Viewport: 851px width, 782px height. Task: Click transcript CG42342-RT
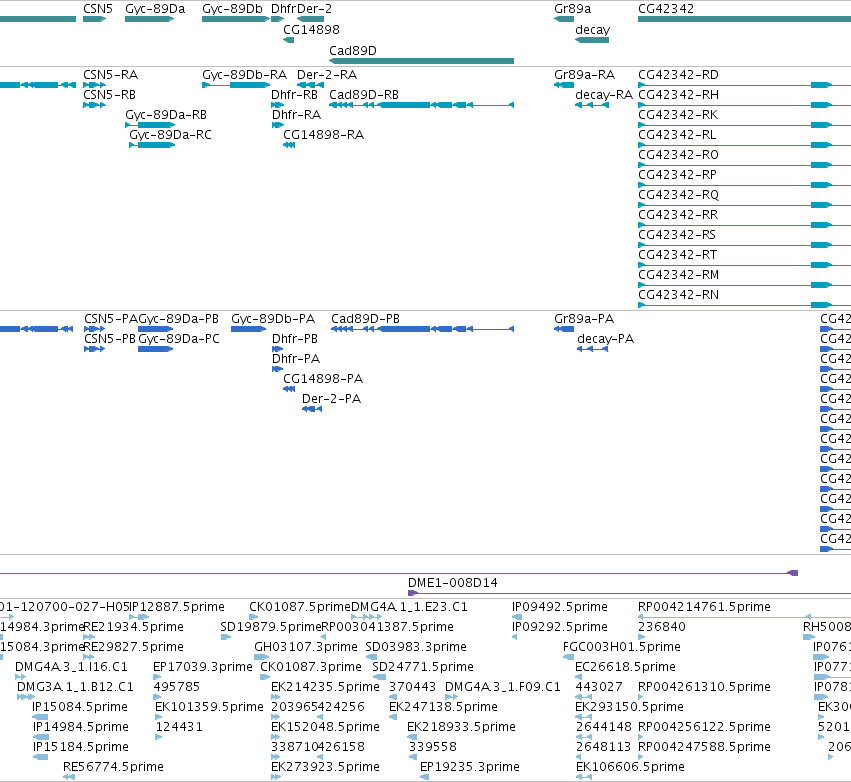pyautogui.click(x=678, y=256)
